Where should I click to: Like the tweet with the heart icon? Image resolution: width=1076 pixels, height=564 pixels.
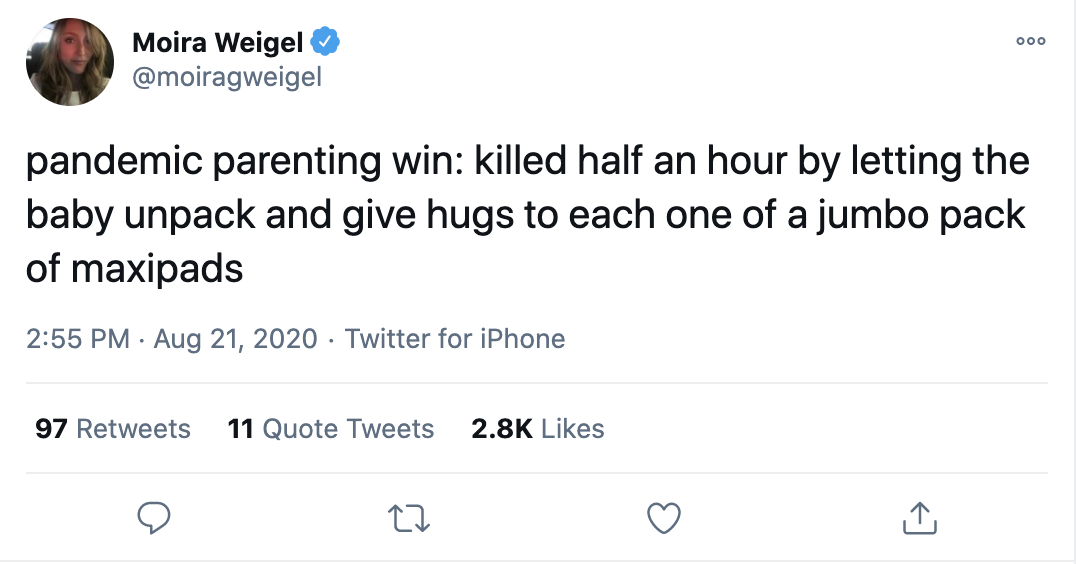pyautogui.click(x=665, y=517)
